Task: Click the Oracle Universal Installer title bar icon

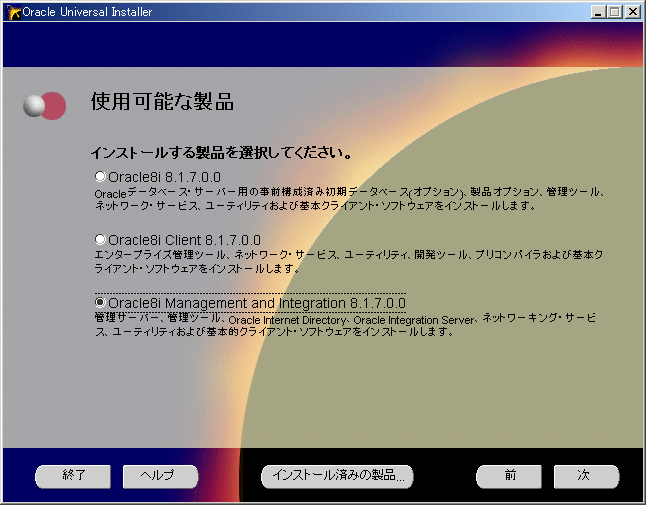Action: (13, 12)
